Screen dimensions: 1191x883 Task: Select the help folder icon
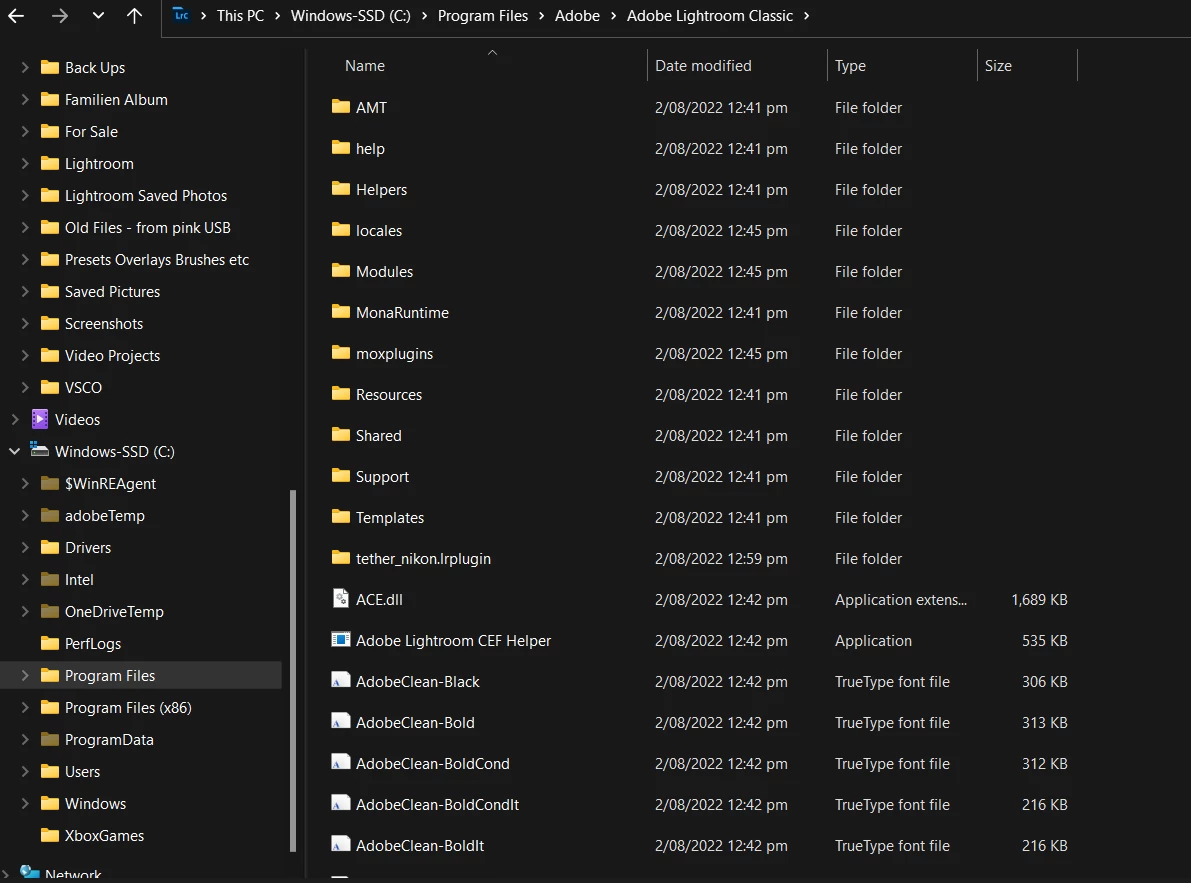point(341,147)
